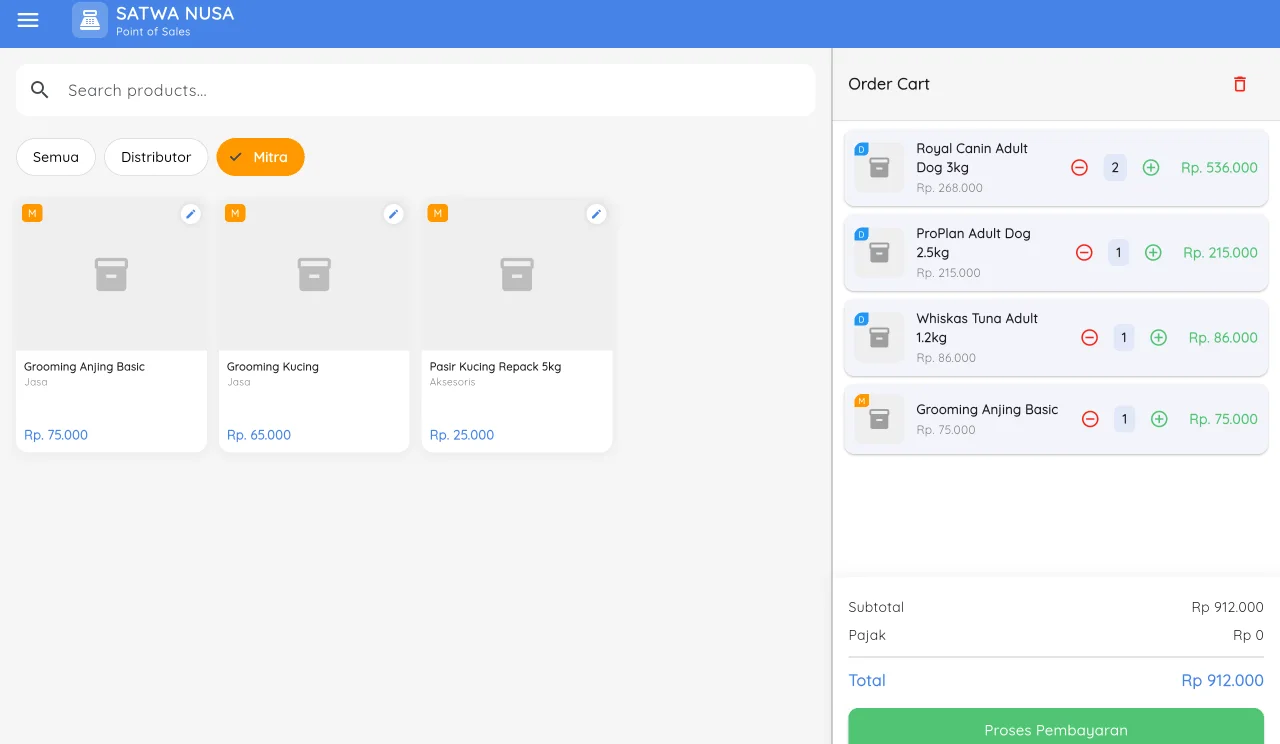1280x744 pixels.
Task: Click the Rp. 86.000 line total
Action: (1223, 338)
